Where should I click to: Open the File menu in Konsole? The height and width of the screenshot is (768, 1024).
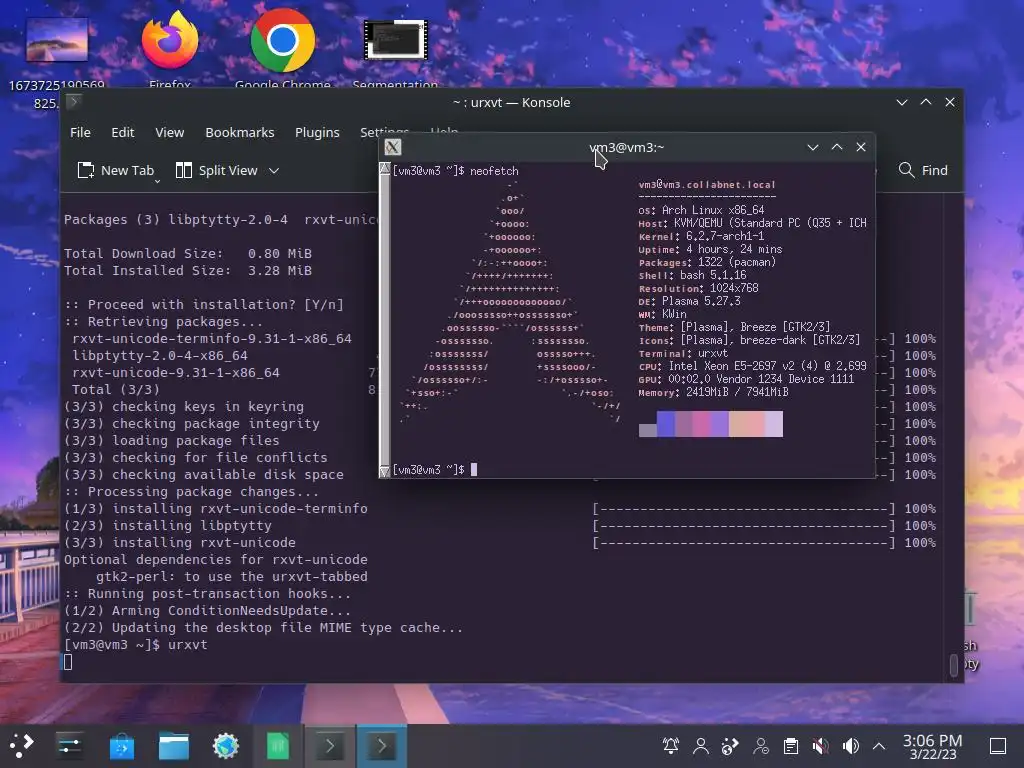click(x=80, y=133)
